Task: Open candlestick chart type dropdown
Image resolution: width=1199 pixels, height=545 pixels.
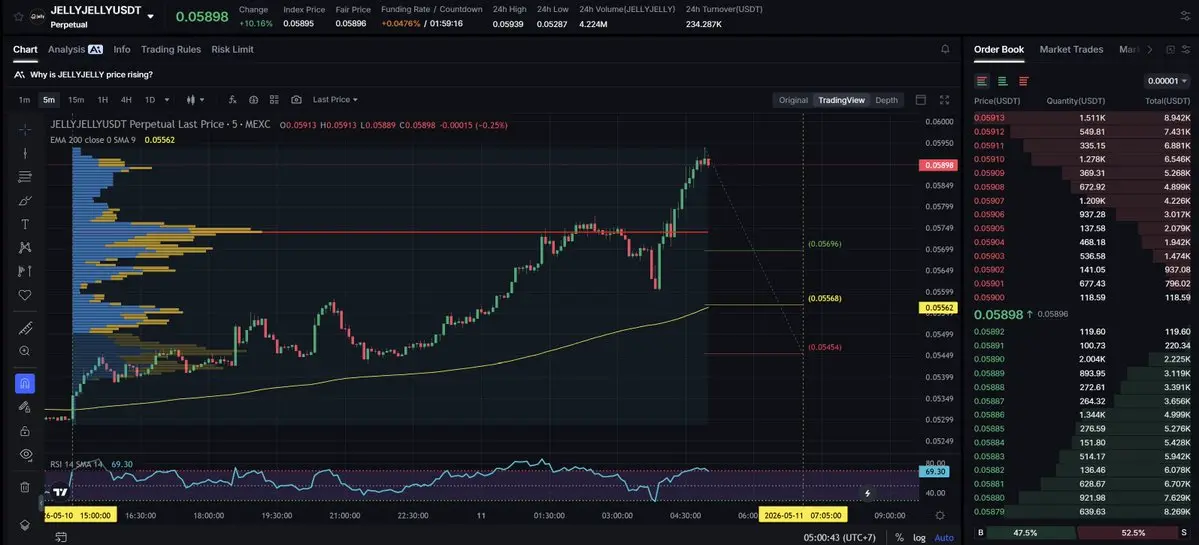Action: point(196,99)
